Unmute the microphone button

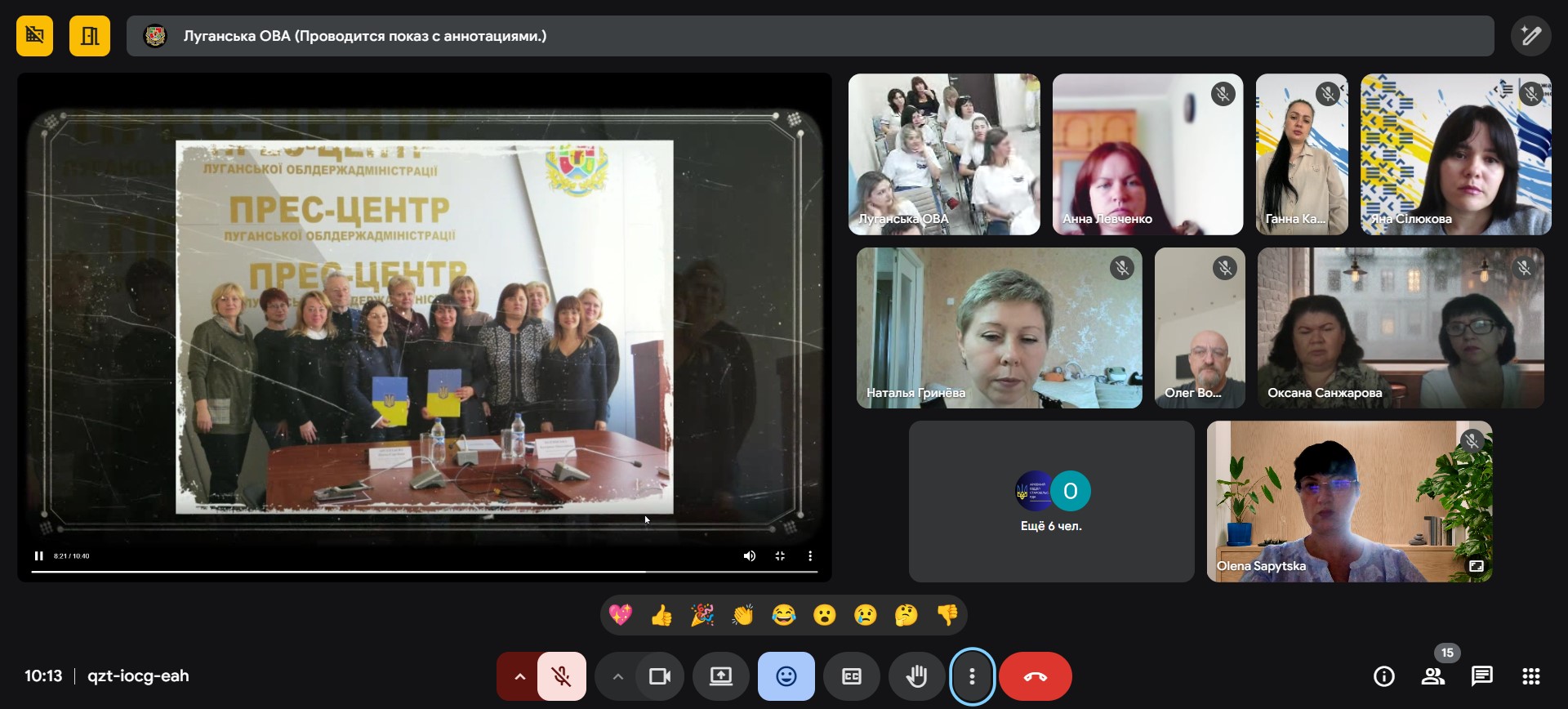(x=562, y=676)
